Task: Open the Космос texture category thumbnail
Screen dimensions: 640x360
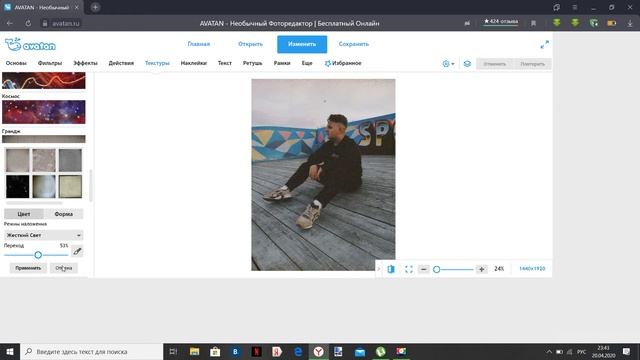Action: coord(44,112)
